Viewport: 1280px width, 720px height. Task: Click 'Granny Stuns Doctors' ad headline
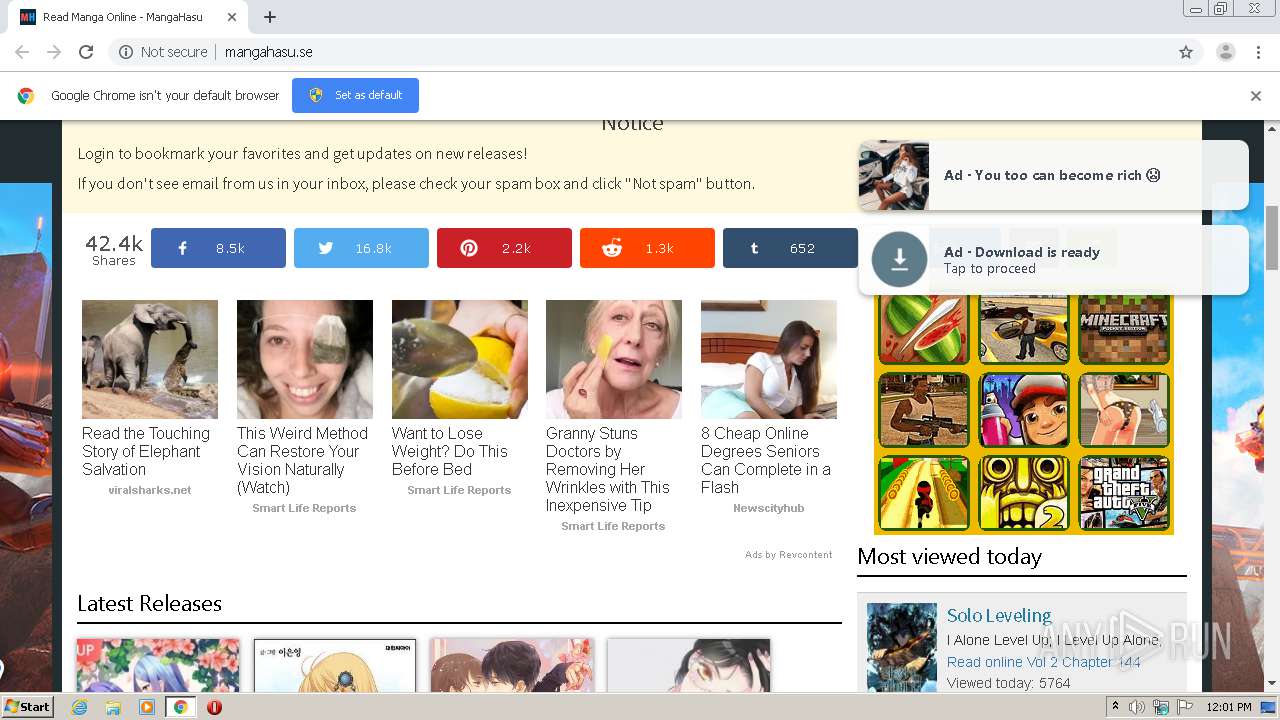pos(608,469)
